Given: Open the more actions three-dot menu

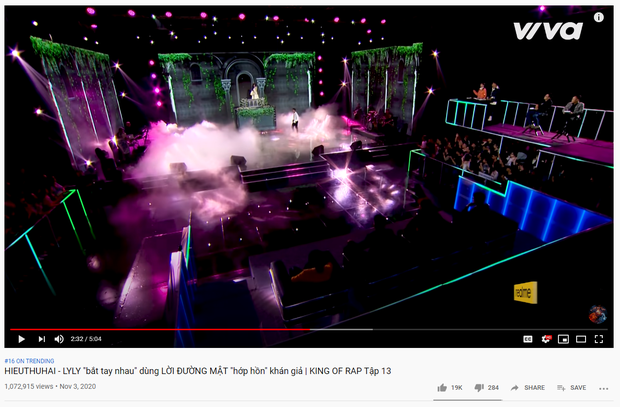Looking at the screenshot, I should (x=603, y=388).
